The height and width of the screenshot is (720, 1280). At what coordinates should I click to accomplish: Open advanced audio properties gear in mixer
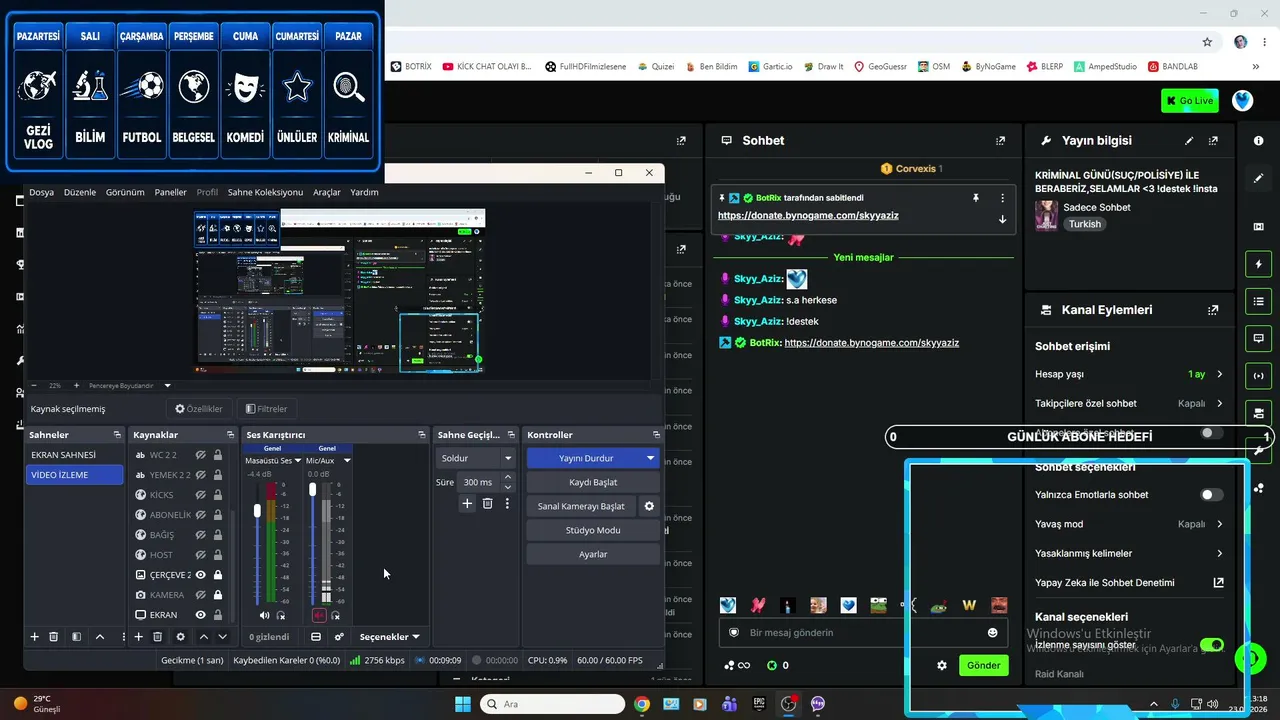[x=339, y=637]
